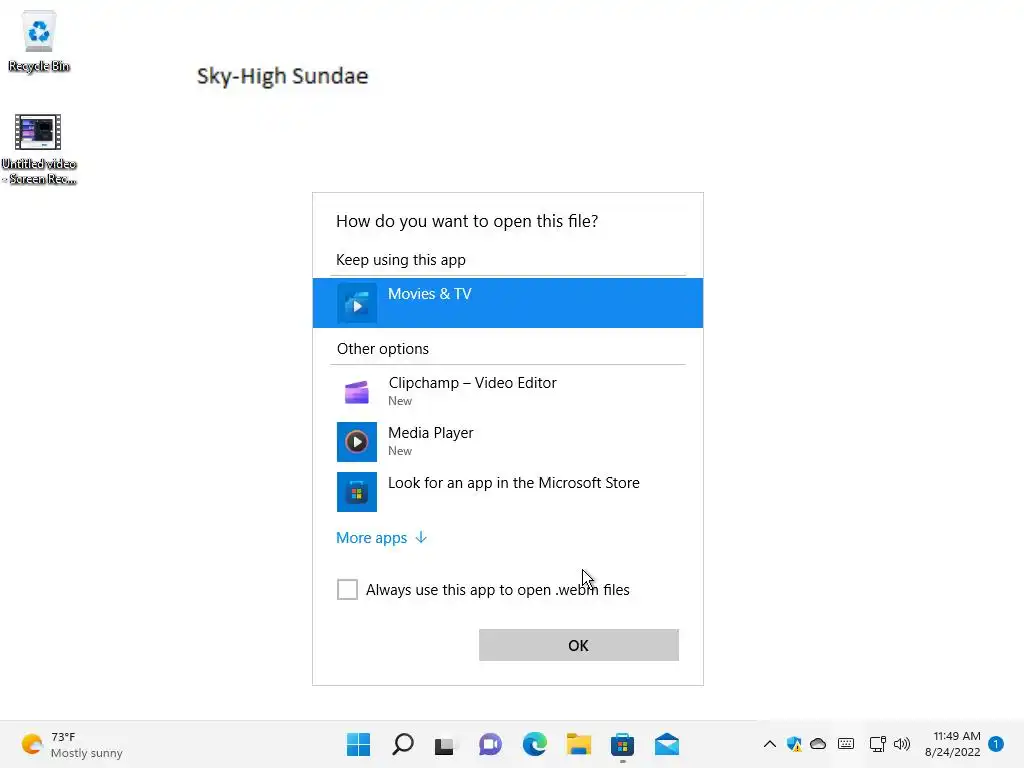This screenshot has height=768, width=1024.
Task: Open Windows Security tray icon
Action: pos(794,744)
